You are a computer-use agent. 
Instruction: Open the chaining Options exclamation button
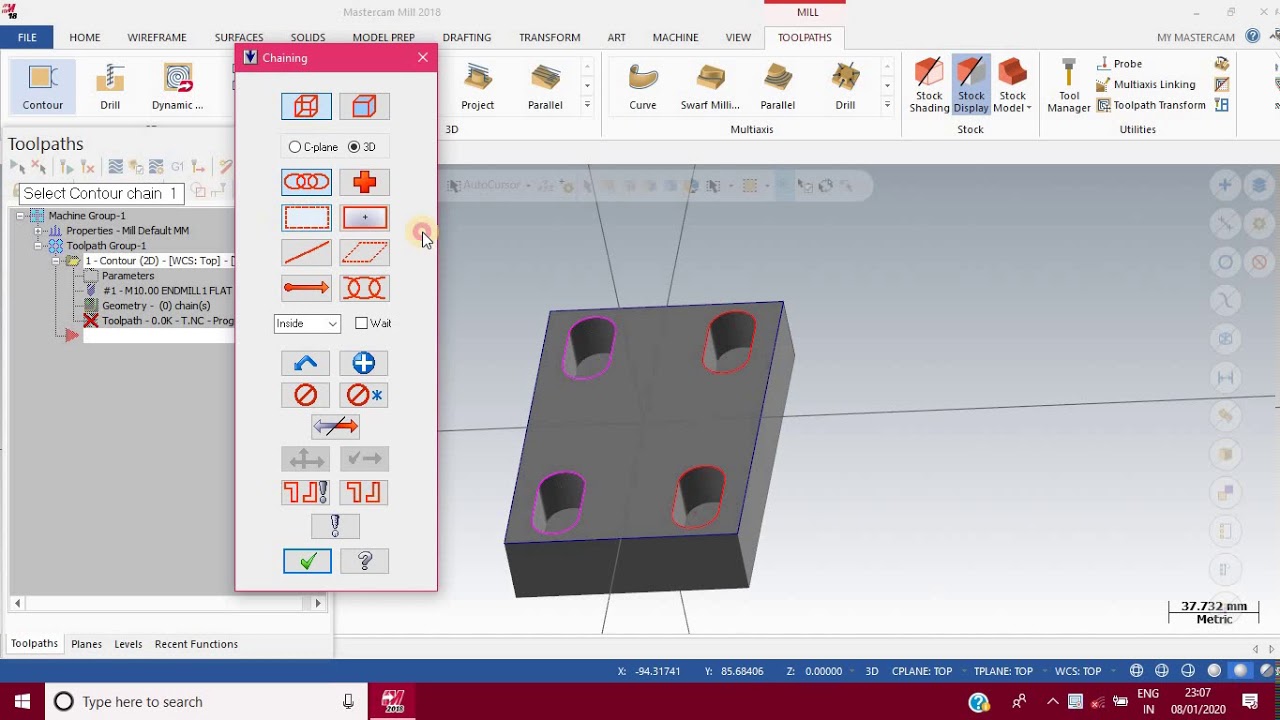point(335,526)
